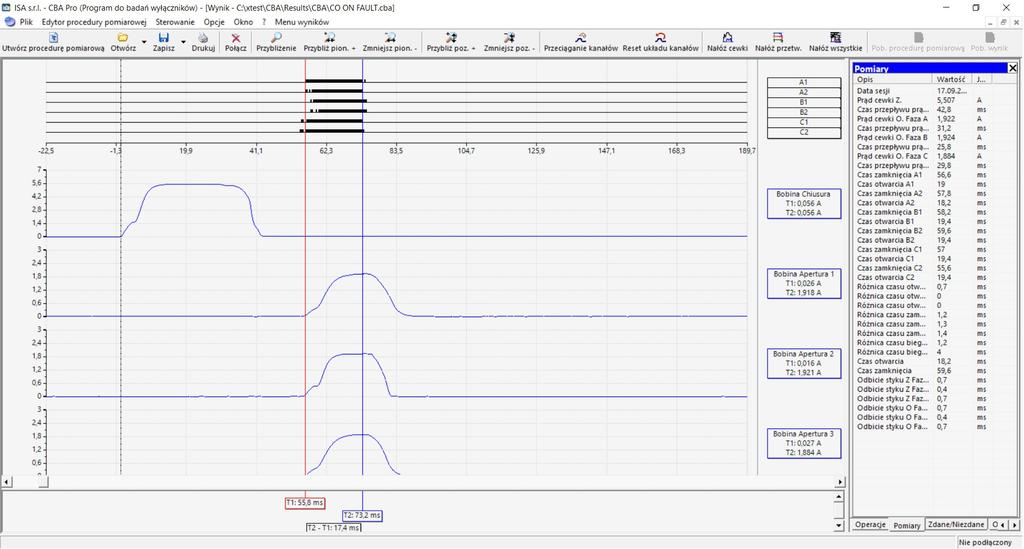Open the Okno menu

(243, 22)
